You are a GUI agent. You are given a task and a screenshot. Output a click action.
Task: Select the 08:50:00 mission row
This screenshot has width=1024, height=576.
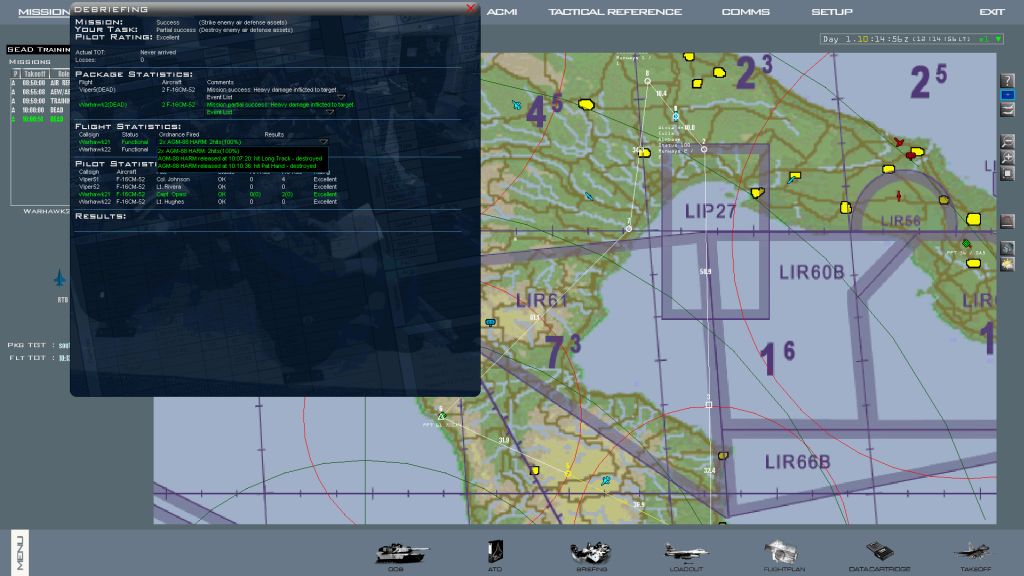(40, 83)
